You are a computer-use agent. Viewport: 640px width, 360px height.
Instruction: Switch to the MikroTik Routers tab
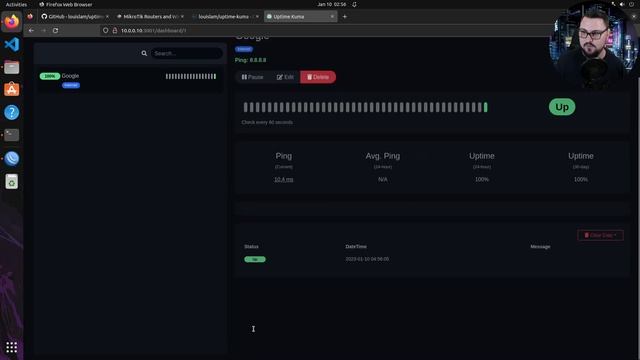tap(150, 17)
